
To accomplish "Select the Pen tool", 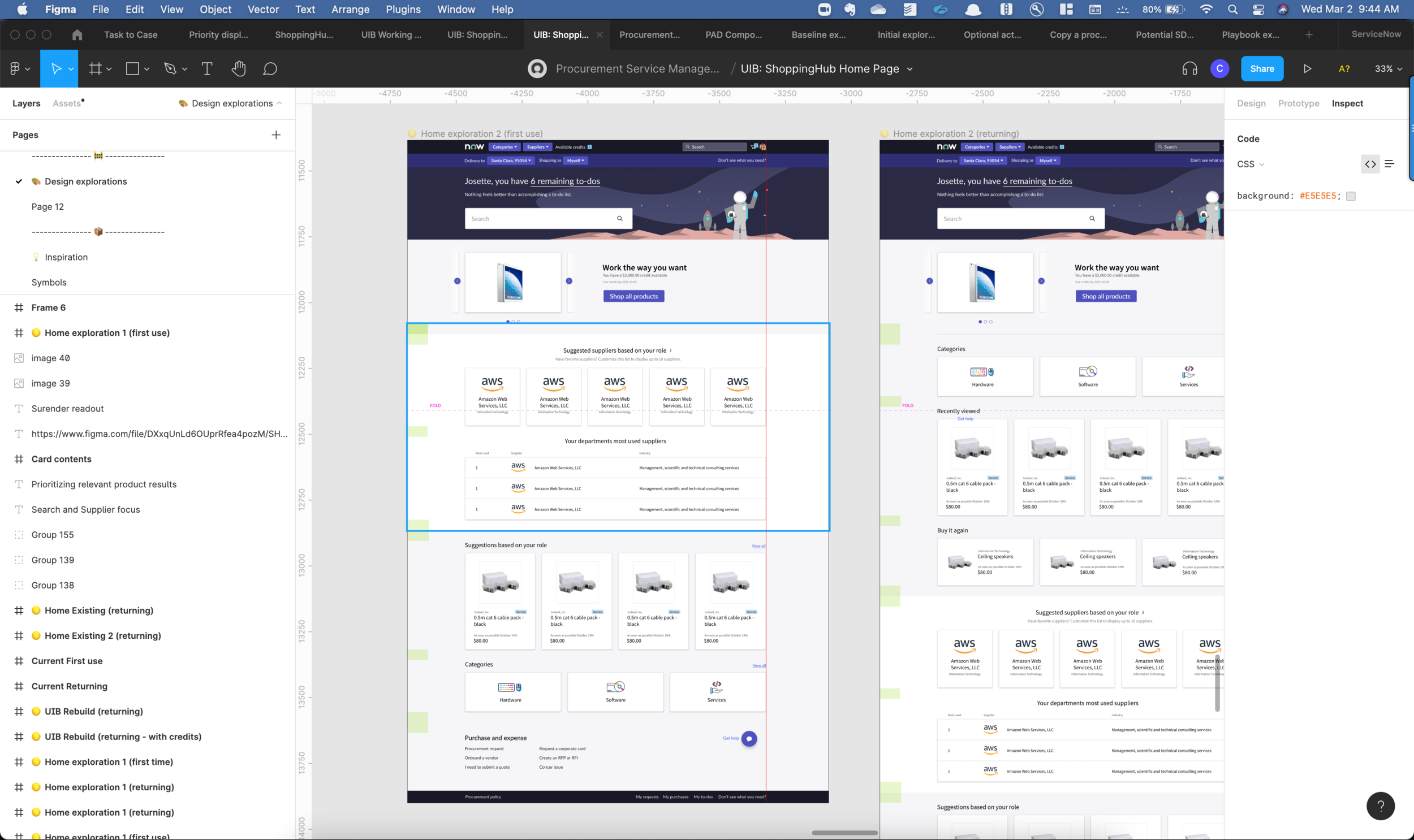I will (x=169, y=68).
